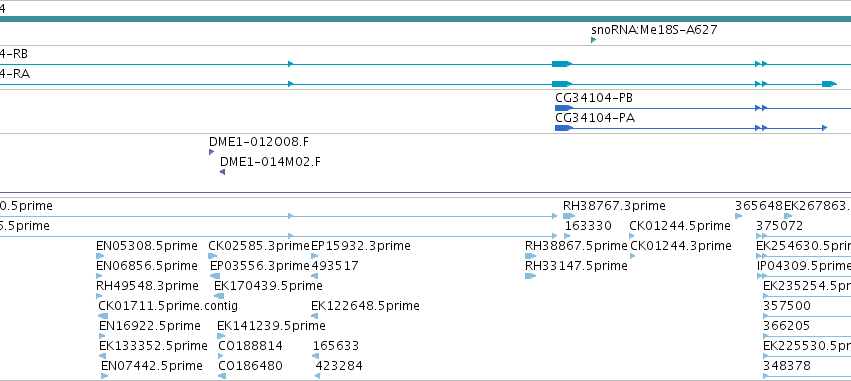
Task: Select the DME1-012O08.F purple marker
Action: [x=211, y=152]
